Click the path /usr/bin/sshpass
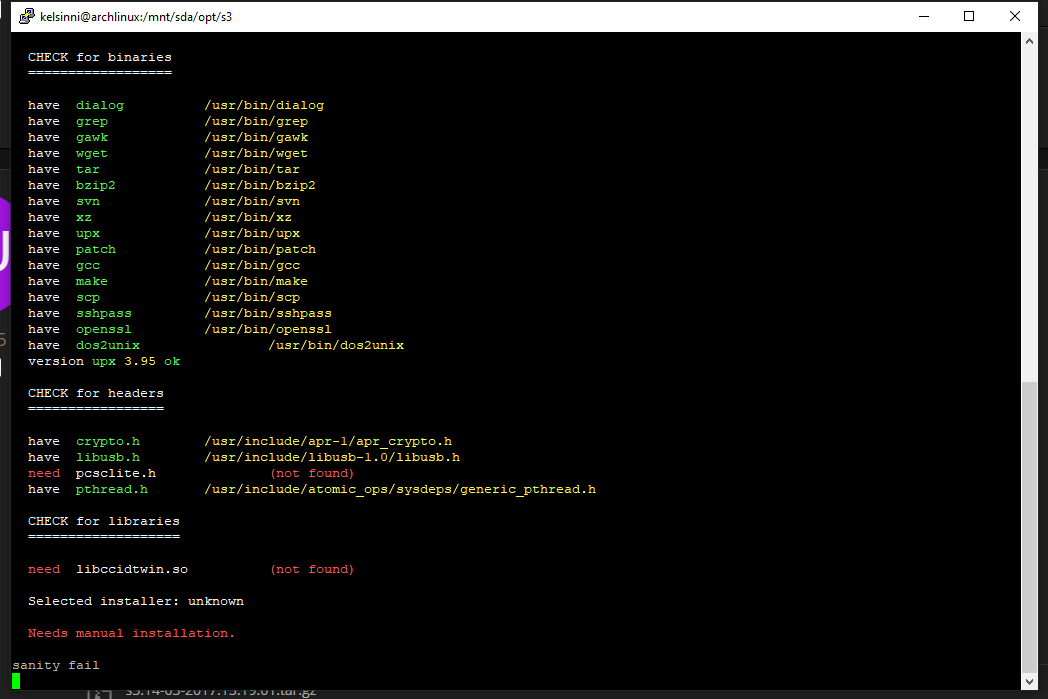Viewport: 1048px width, 699px height. pyautogui.click(x=268, y=313)
